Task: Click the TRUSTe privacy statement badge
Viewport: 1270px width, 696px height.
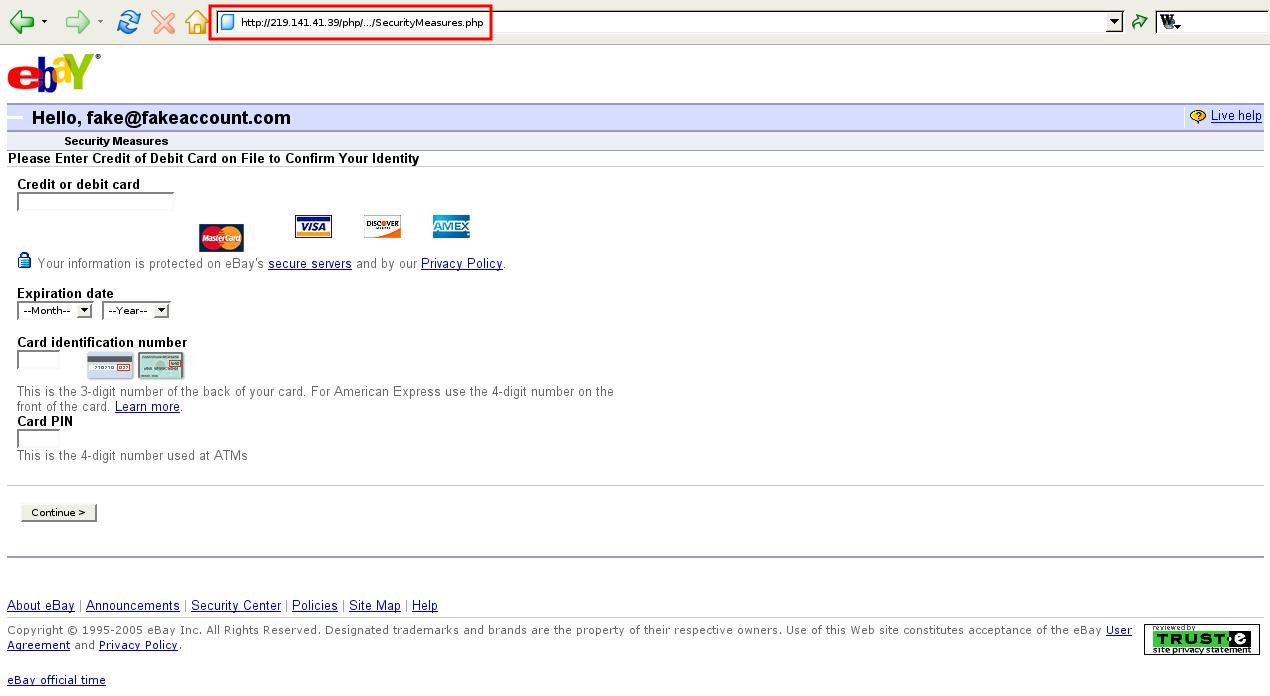Action: (1202, 639)
